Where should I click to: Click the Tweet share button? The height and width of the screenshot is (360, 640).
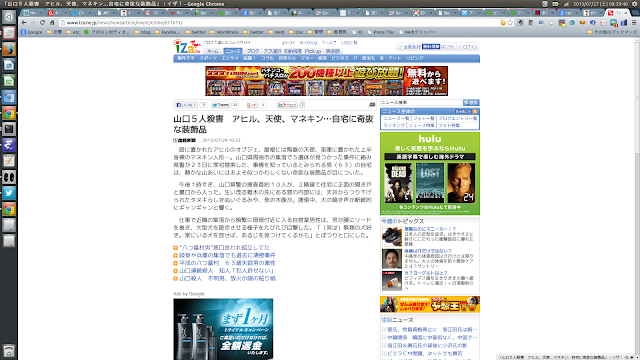pos(220,105)
